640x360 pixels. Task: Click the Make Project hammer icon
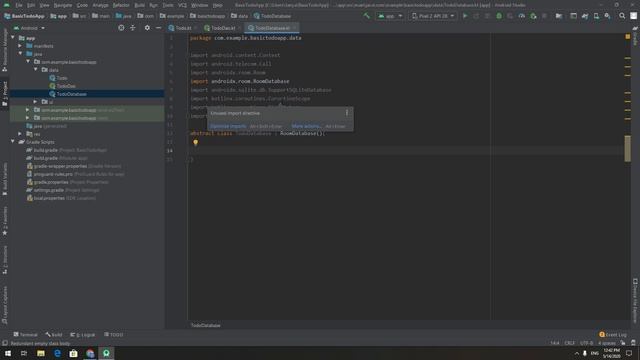point(367,16)
